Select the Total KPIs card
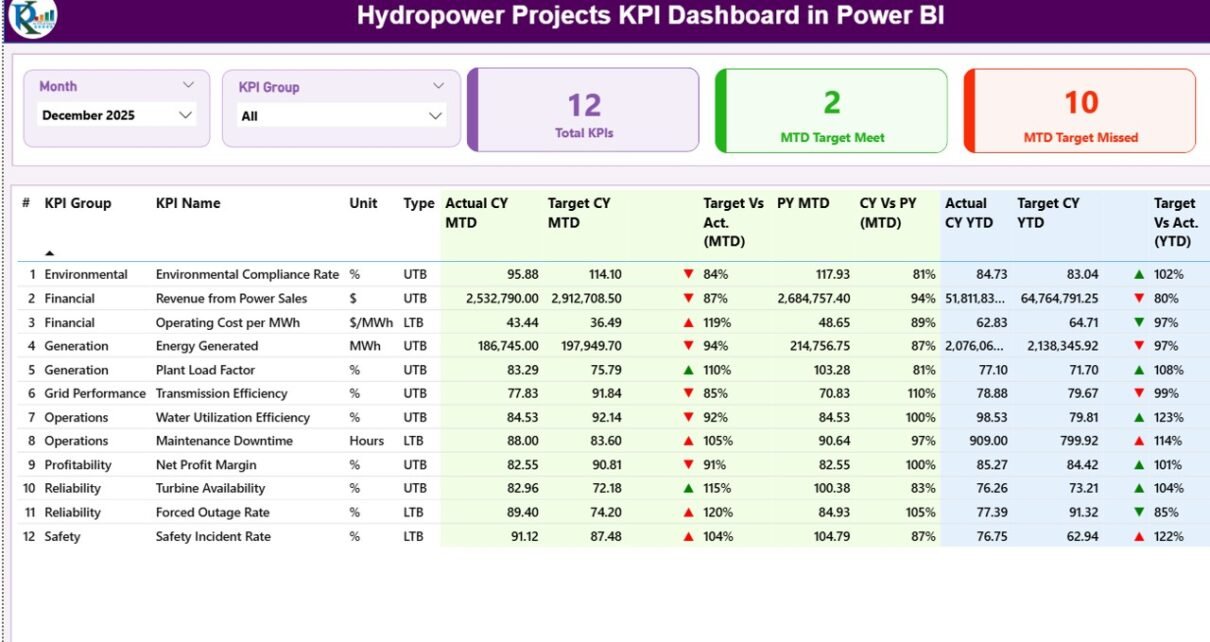Screen dimensions: 1210x642 pyautogui.click(x=584, y=111)
